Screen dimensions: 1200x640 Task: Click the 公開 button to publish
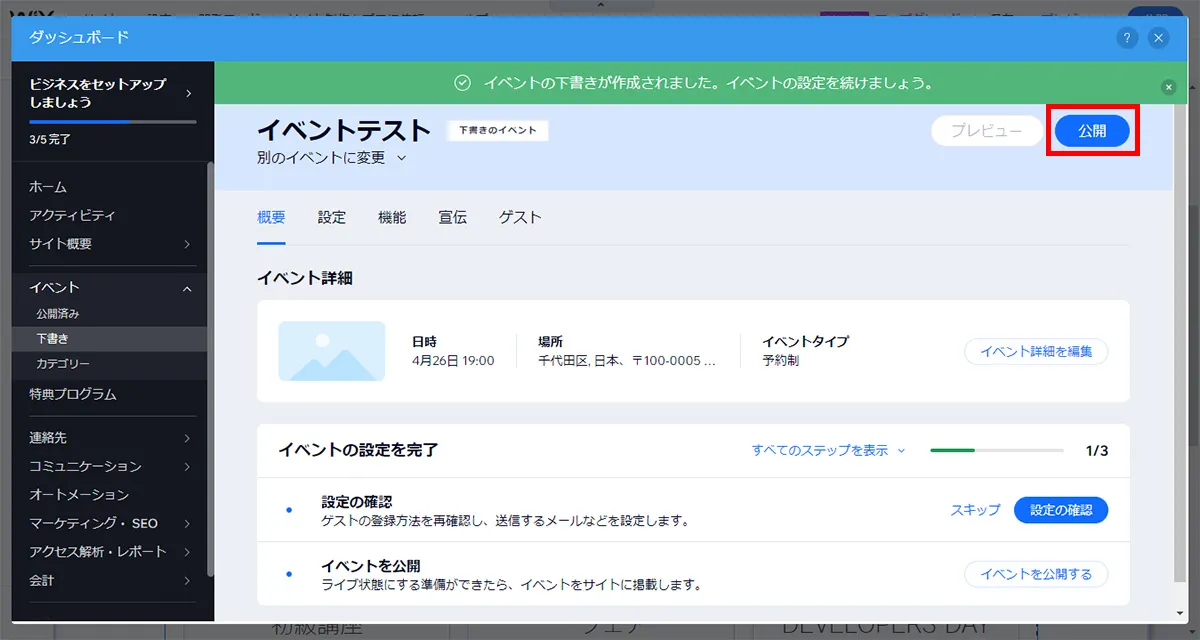[x=1092, y=130]
